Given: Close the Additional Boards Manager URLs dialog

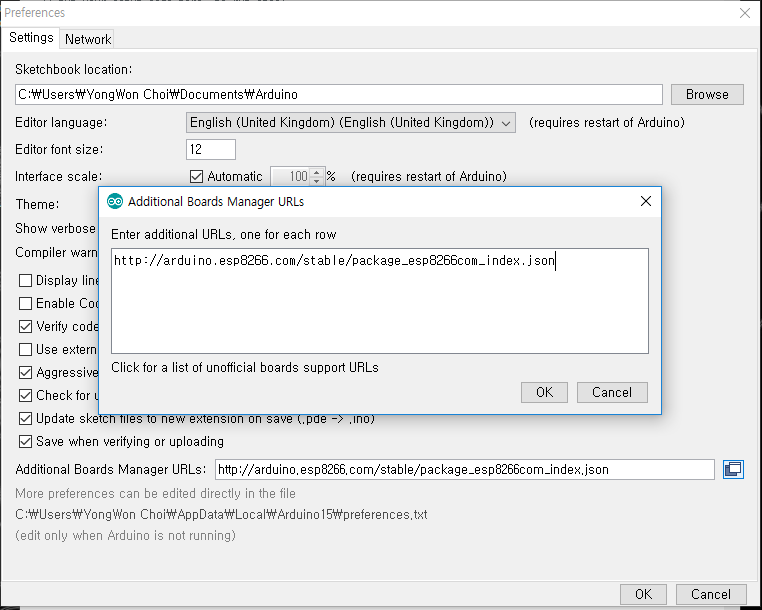Looking at the screenshot, I should [645, 201].
